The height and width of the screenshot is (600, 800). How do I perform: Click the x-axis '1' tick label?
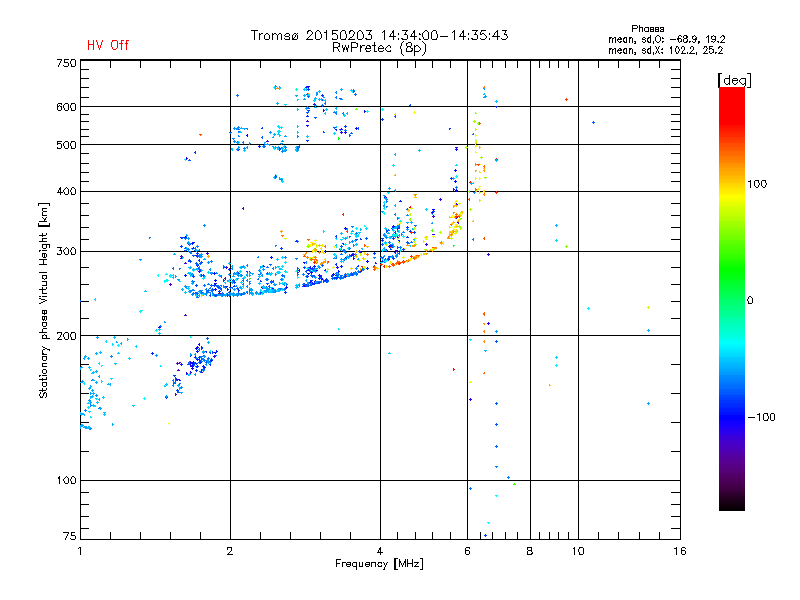(80, 551)
